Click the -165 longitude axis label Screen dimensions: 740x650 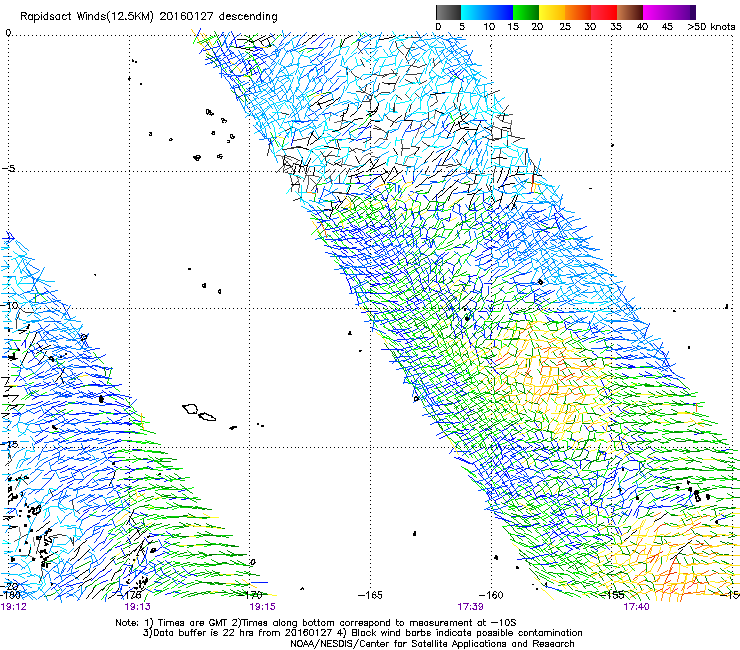coord(370,595)
